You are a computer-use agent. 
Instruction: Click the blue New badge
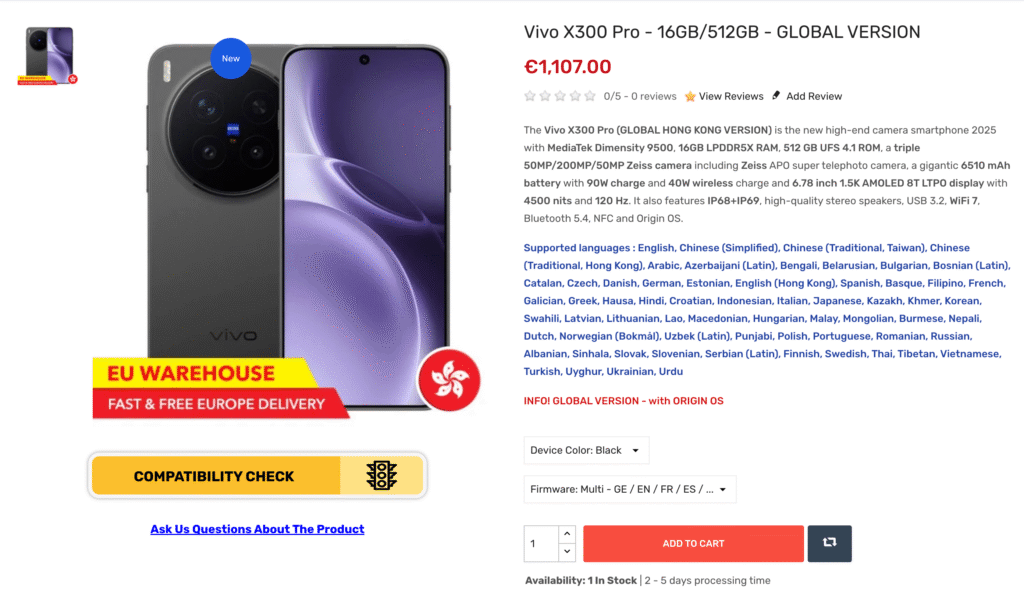tap(231, 58)
